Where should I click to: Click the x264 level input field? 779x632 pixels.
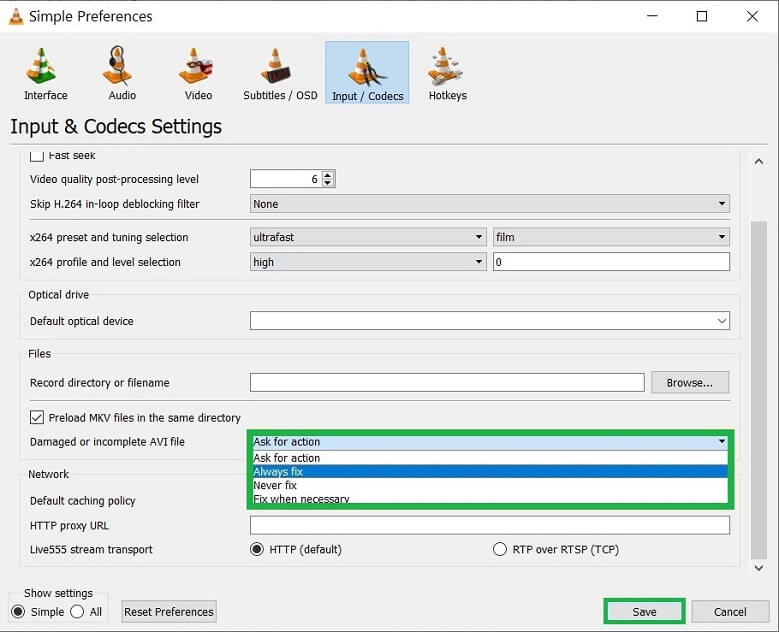612,262
